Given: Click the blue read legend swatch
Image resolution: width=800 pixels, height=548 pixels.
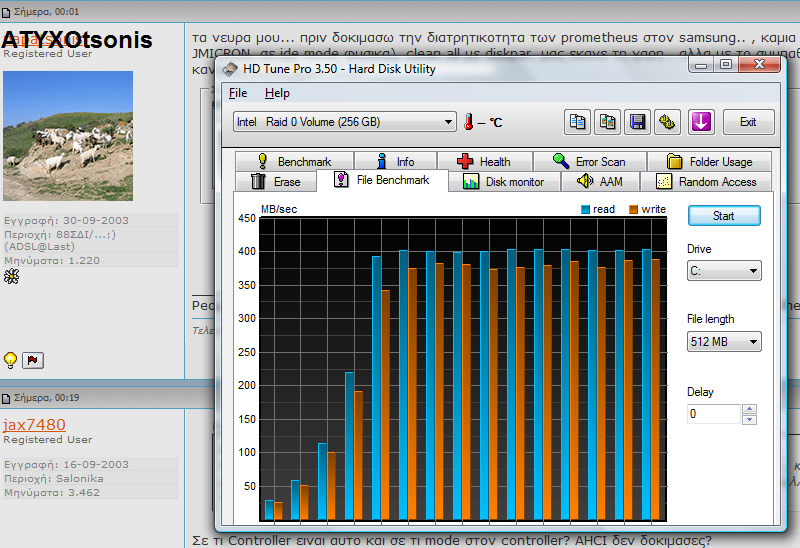Looking at the screenshot, I should point(586,209).
